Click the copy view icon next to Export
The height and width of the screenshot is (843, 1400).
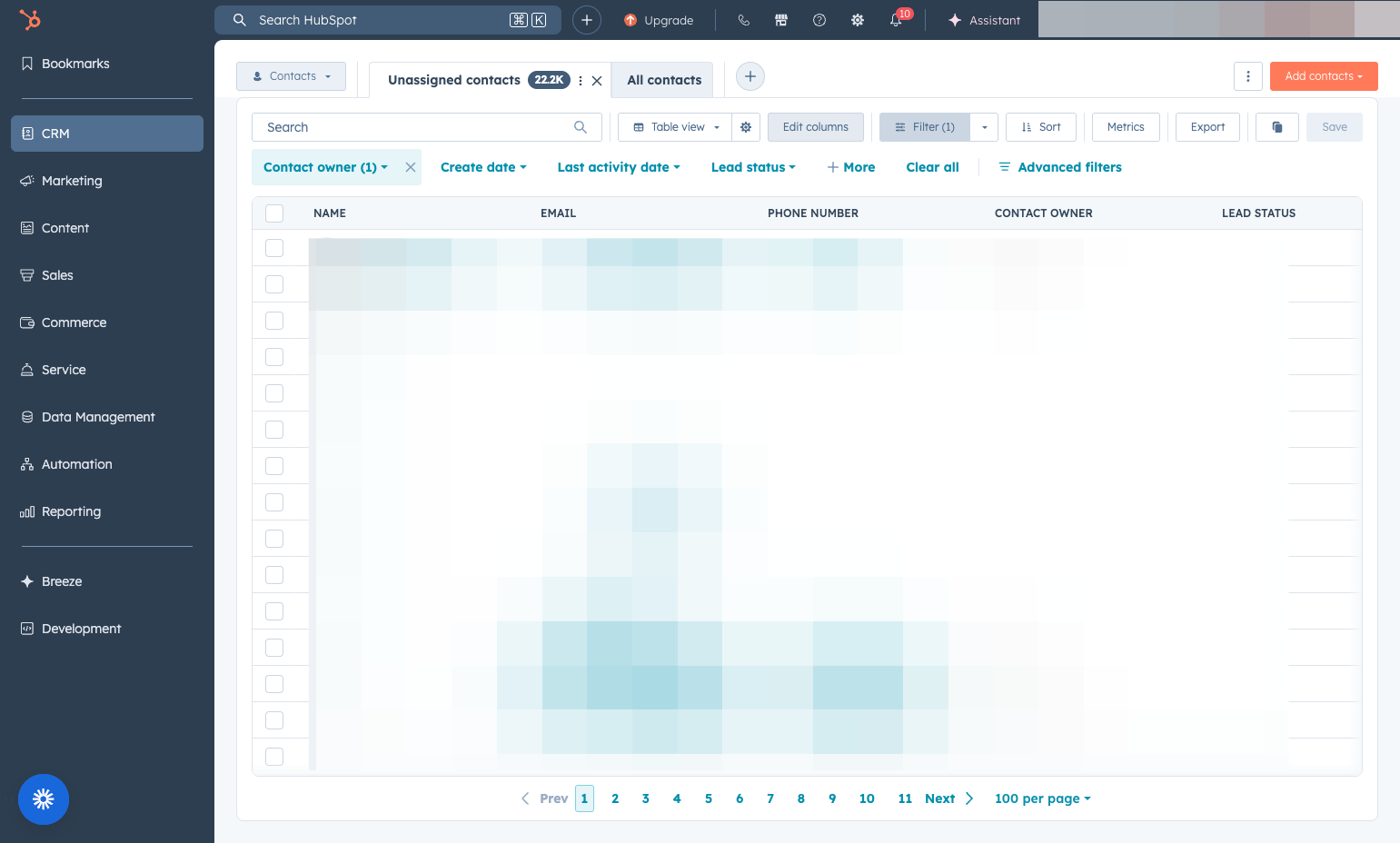[x=1277, y=127]
